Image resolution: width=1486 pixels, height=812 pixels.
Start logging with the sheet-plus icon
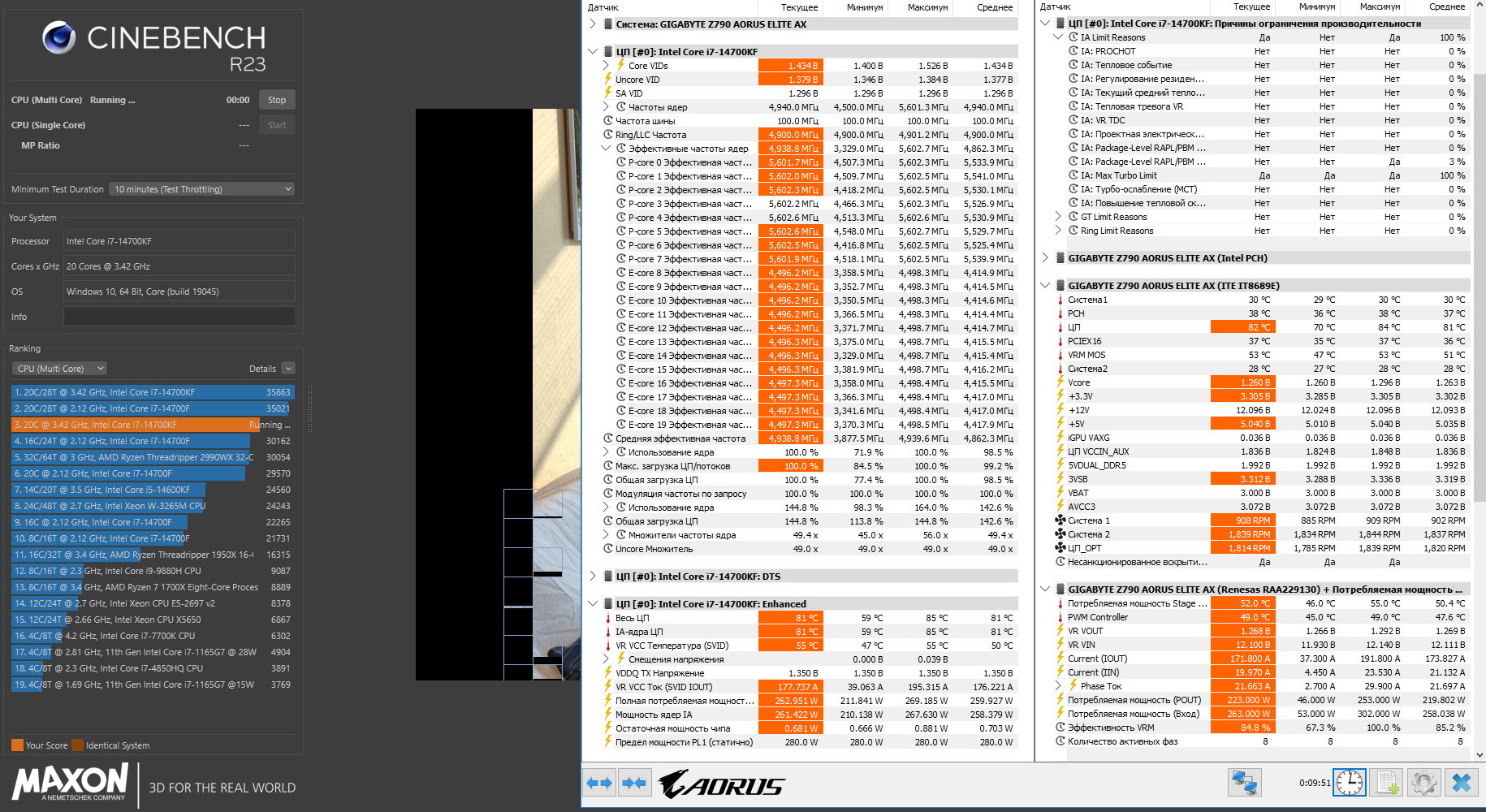[1386, 783]
